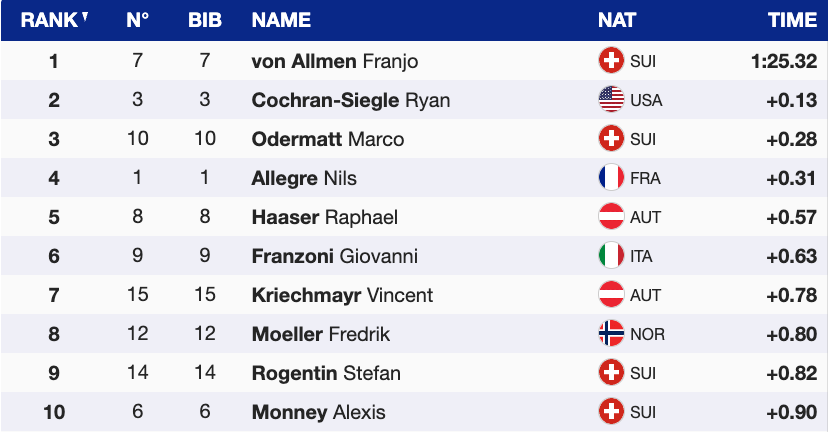
Task: Click Swiss flag in Odermatt's row
Action: (x=611, y=139)
